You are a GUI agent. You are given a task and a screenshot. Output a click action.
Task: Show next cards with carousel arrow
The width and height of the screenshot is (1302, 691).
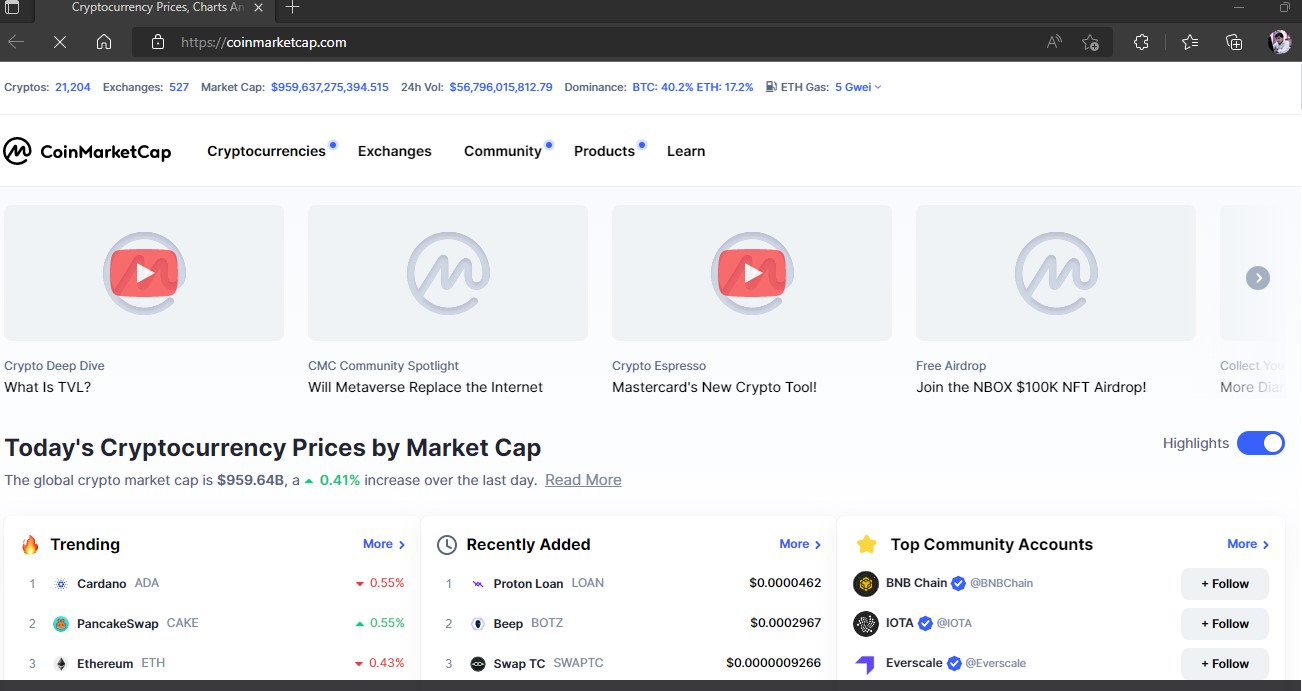pyautogui.click(x=1258, y=278)
